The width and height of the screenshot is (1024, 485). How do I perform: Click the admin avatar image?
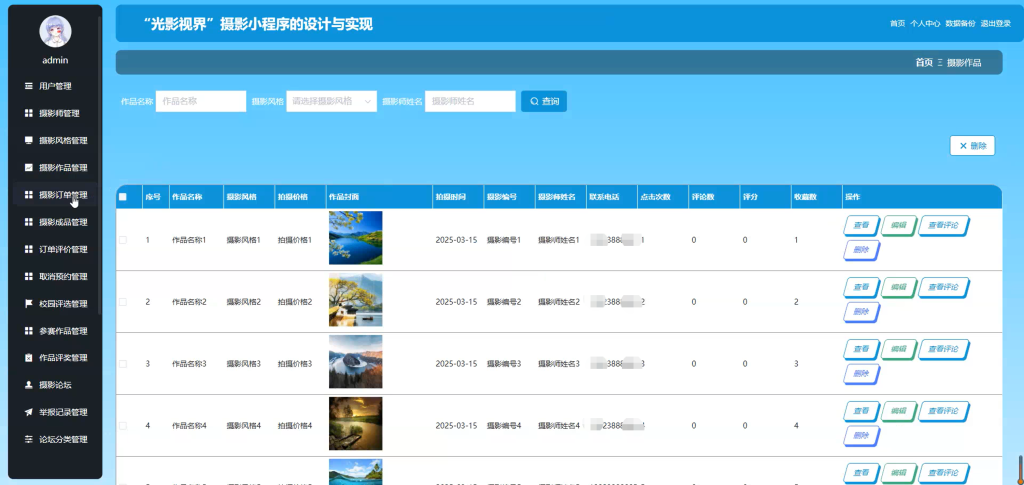(x=56, y=31)
